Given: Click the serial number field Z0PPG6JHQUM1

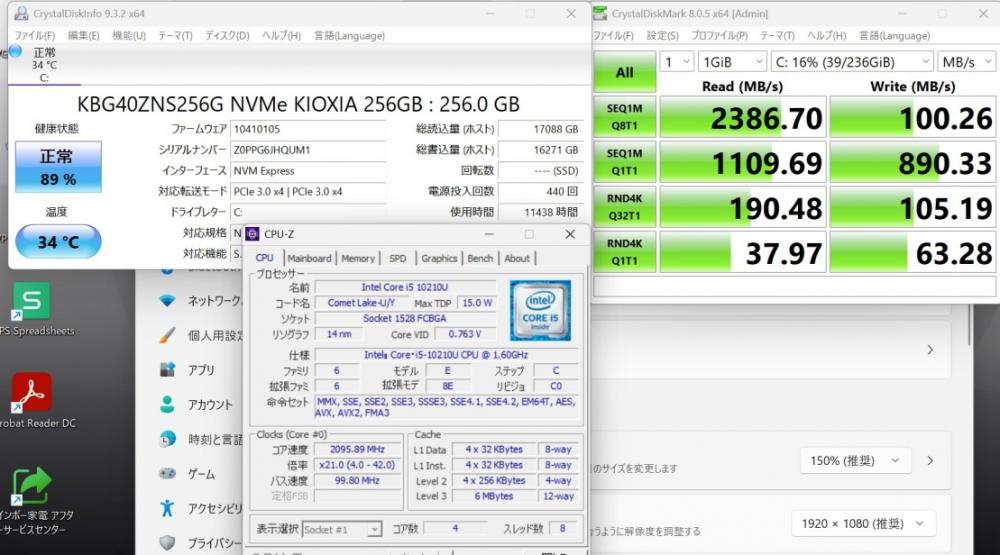Looking at the screenshot, I should pos(308,150).
